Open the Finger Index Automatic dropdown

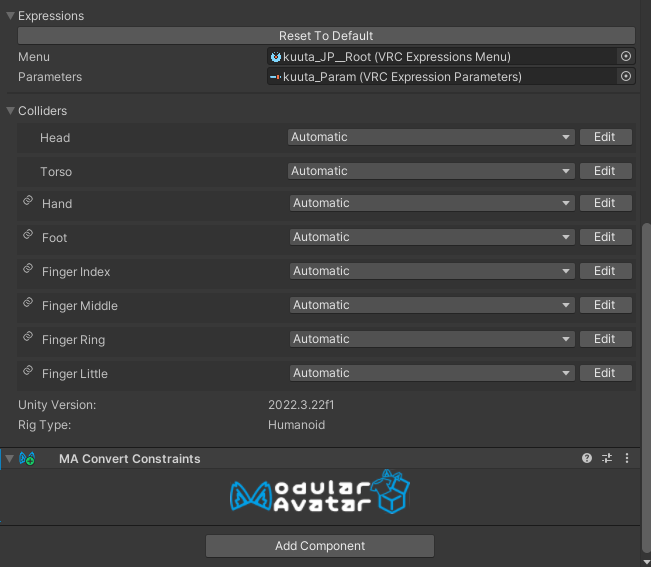tap(432, 271)
